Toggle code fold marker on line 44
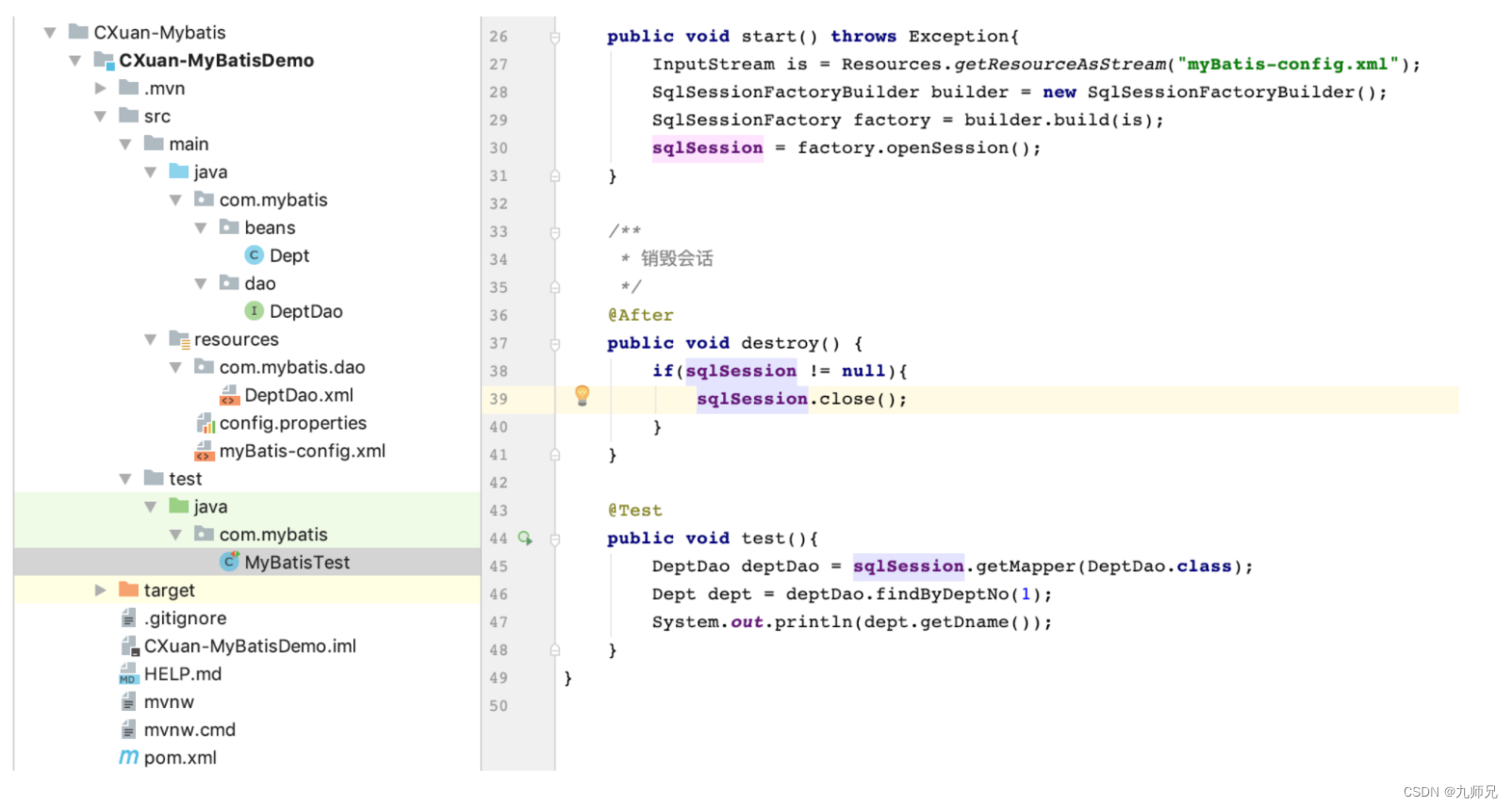 555,539
